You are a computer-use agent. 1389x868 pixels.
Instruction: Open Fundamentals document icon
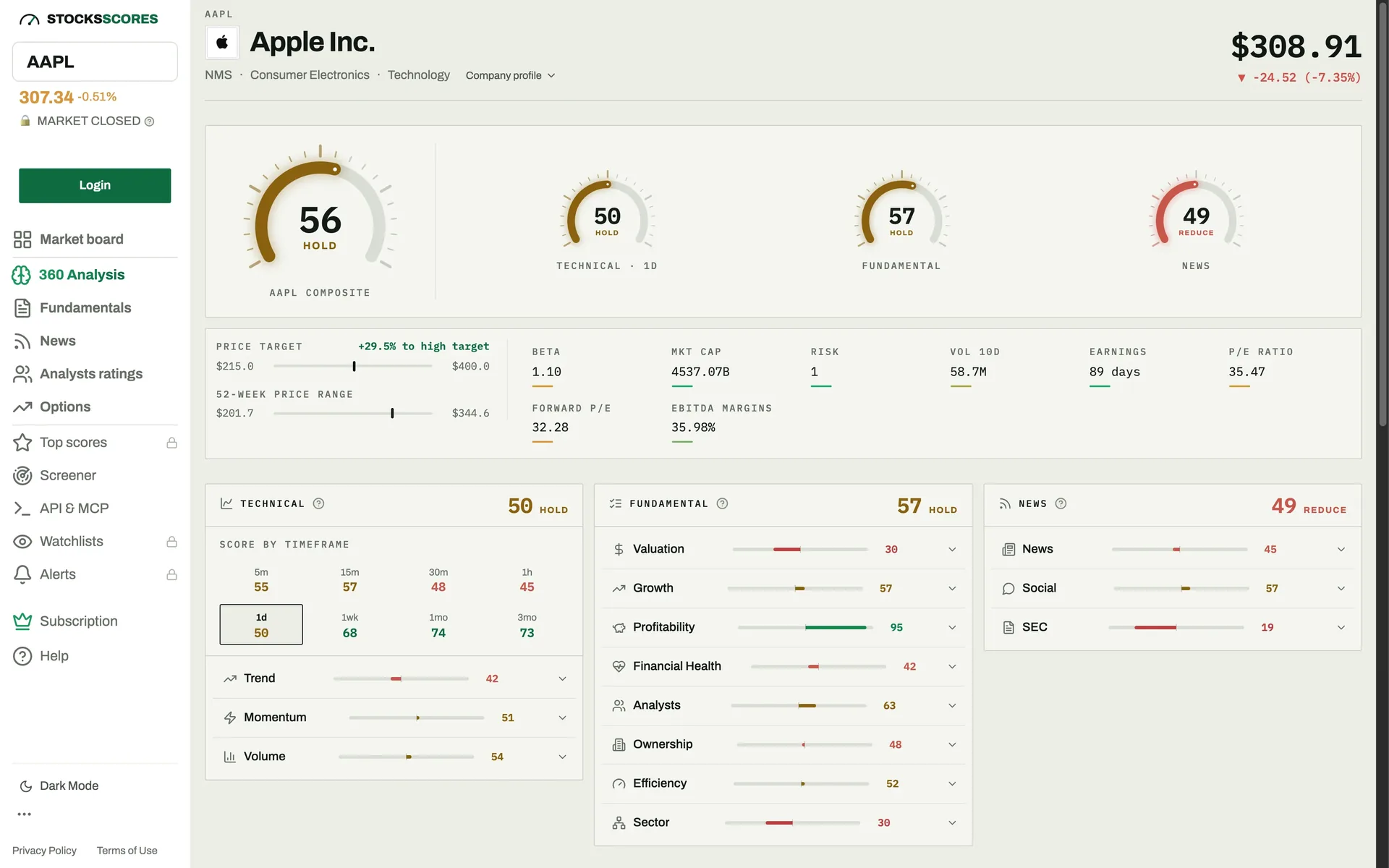[x=22, y=308]
